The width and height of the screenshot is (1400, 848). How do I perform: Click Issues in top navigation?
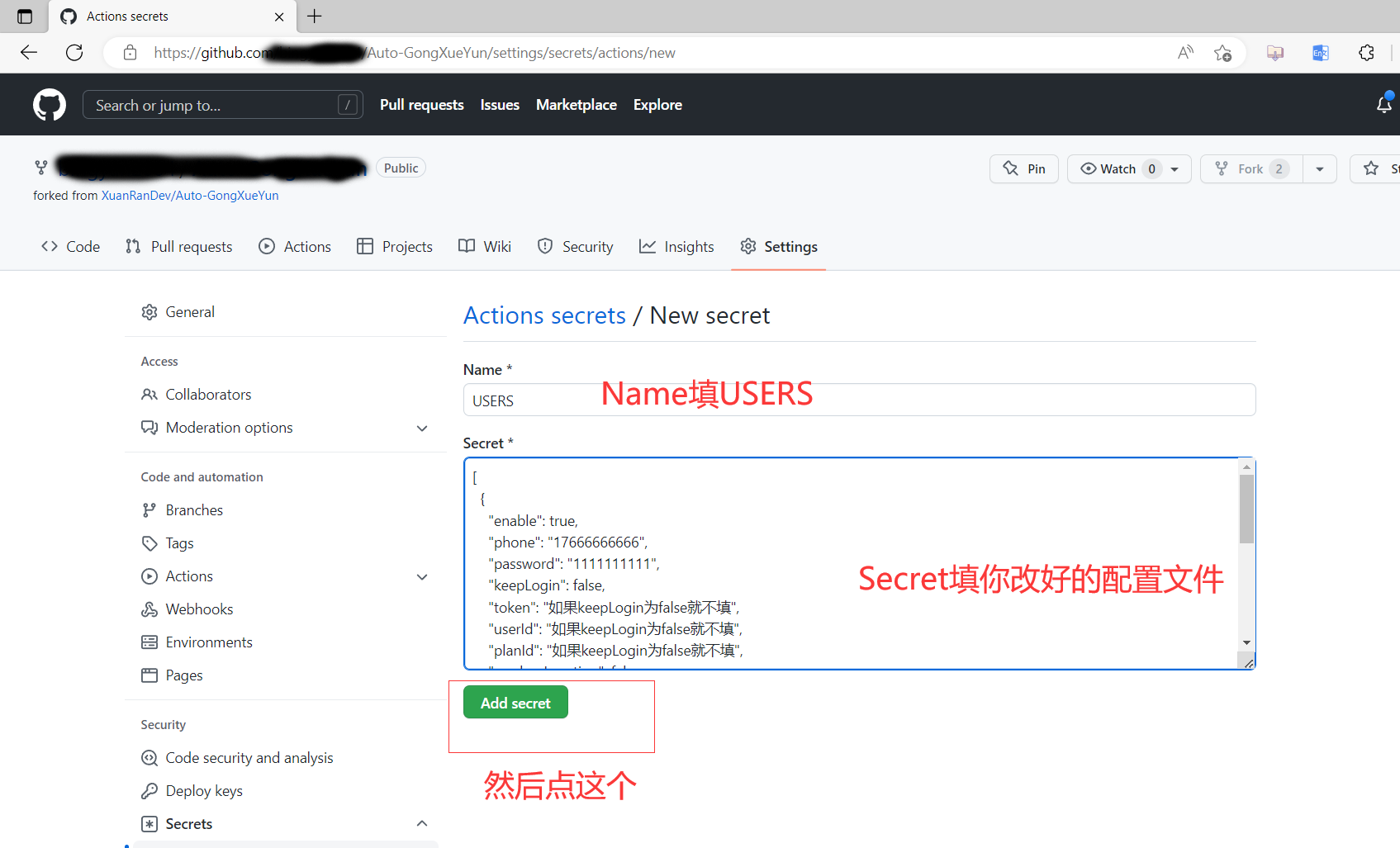(500, 105)
